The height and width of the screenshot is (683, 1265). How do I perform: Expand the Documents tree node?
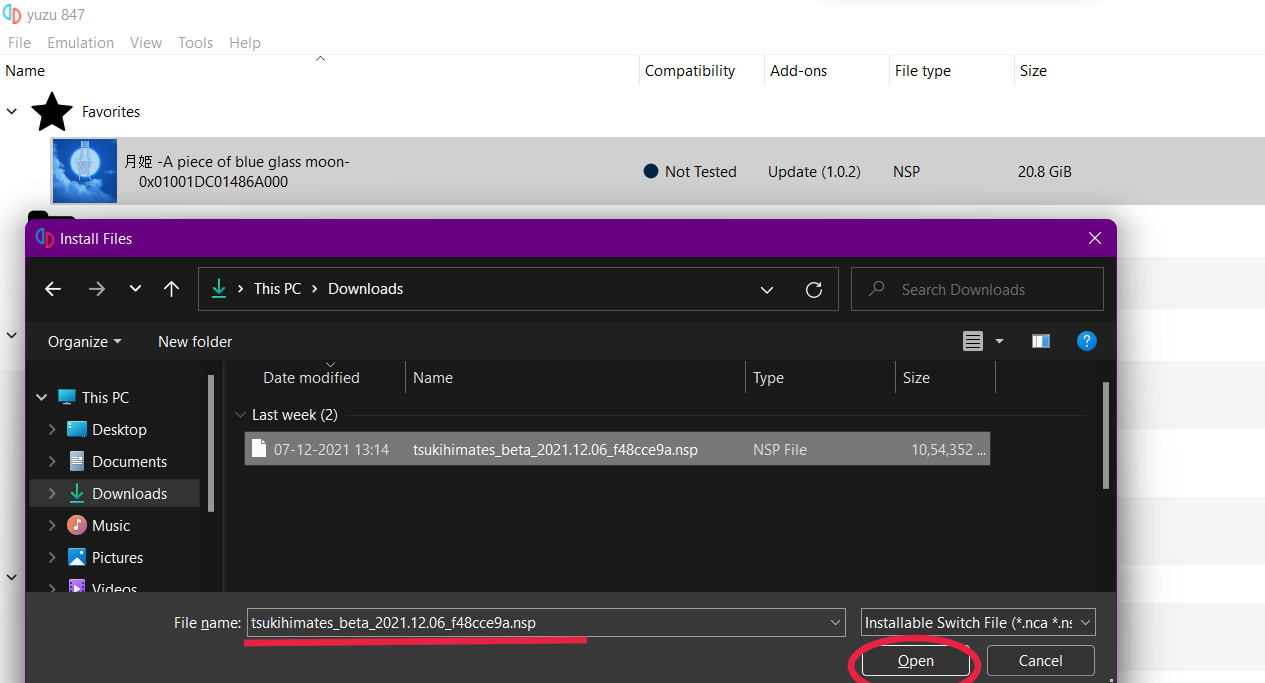pos(52,462)
